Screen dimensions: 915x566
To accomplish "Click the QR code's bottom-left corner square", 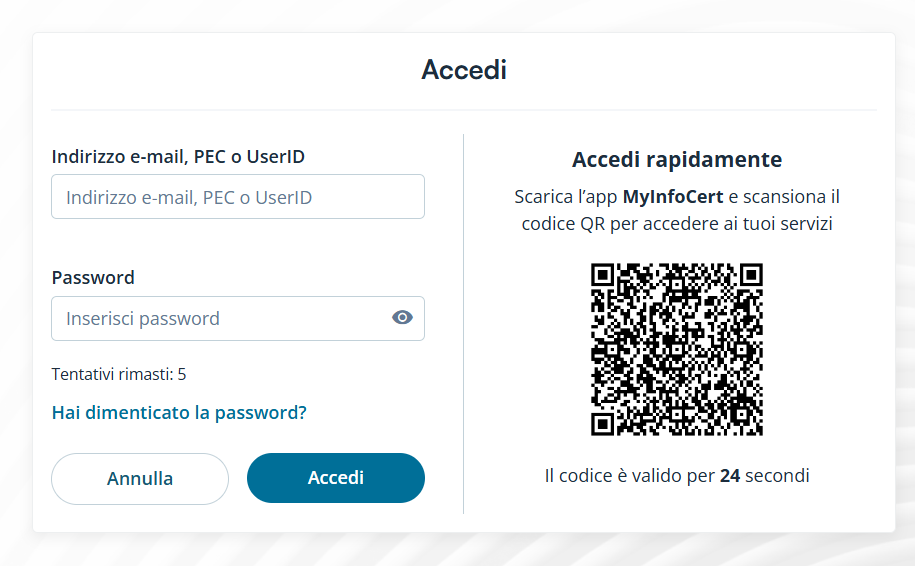I will click(x=602, y=424).
